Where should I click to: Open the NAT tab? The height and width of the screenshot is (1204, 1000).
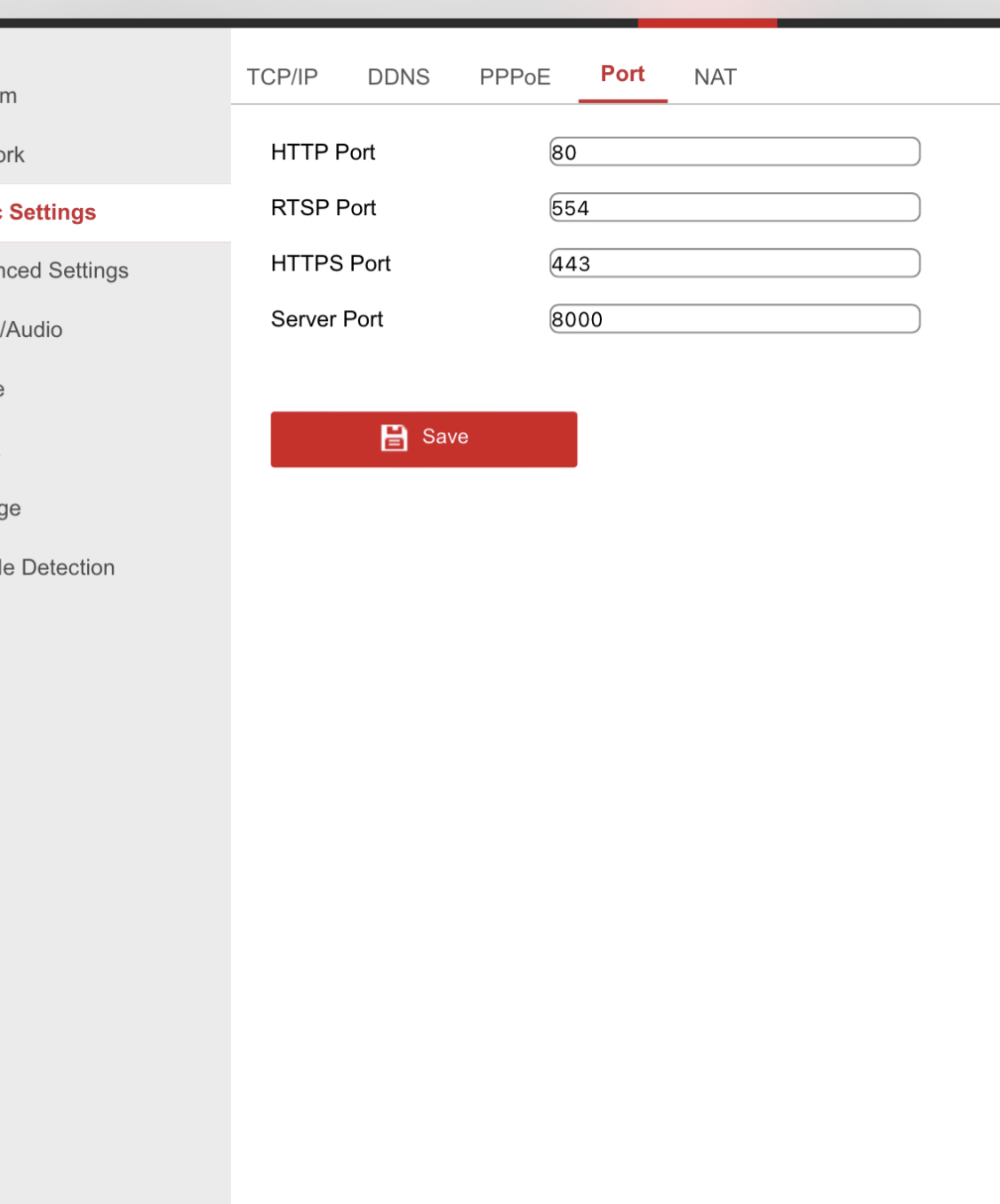pos(715,77)
